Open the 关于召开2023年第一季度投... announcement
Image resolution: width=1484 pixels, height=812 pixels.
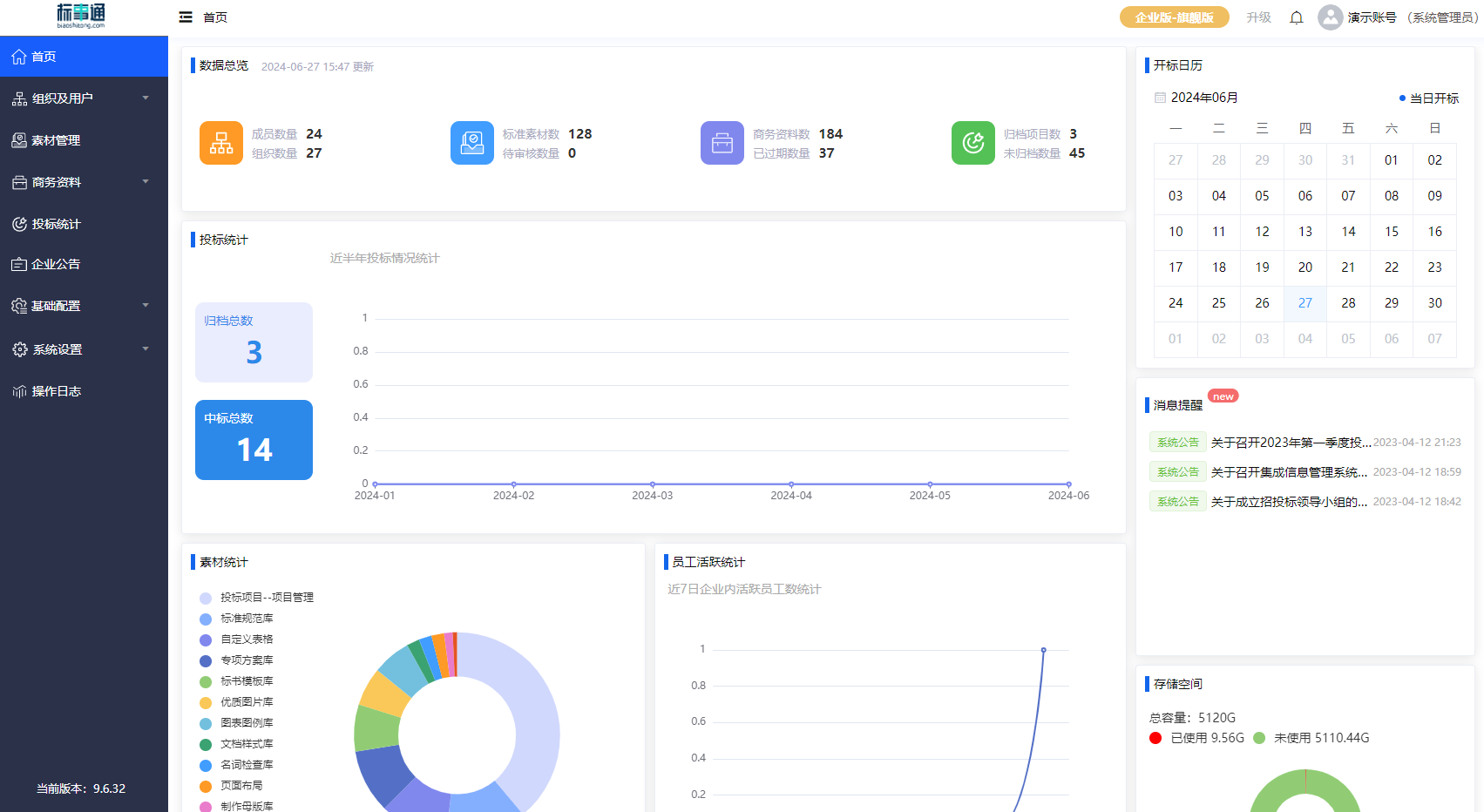pyautogui.click(x=1291, y=443)
